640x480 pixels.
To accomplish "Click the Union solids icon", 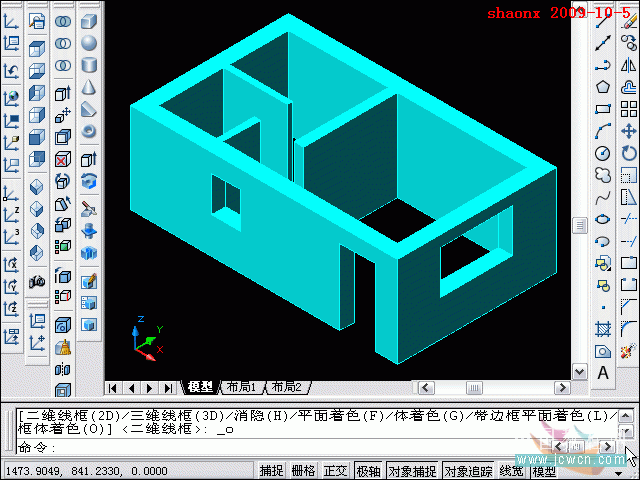I will coord(63,21).
